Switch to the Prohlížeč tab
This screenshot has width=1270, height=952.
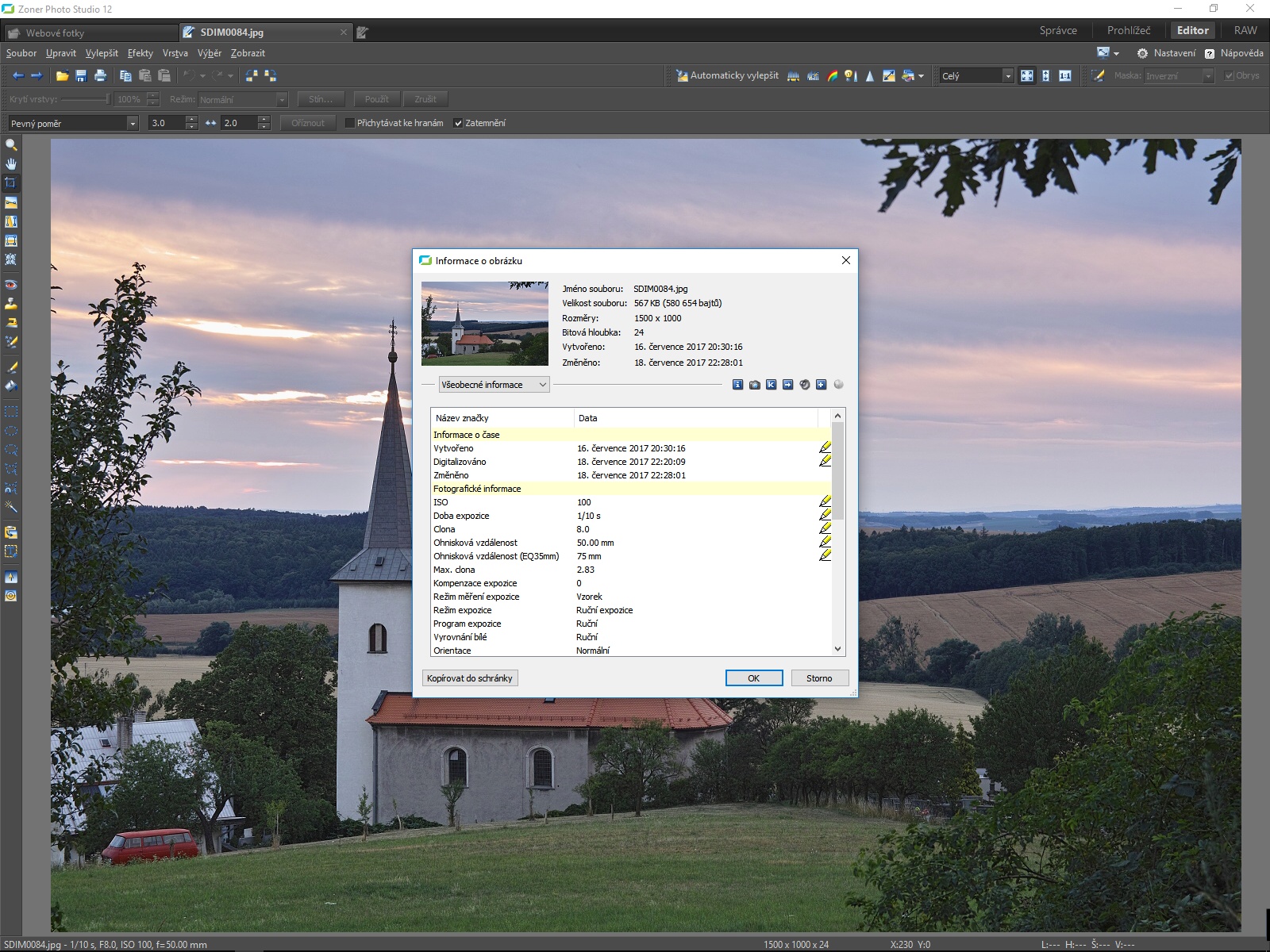[1128, 30]
